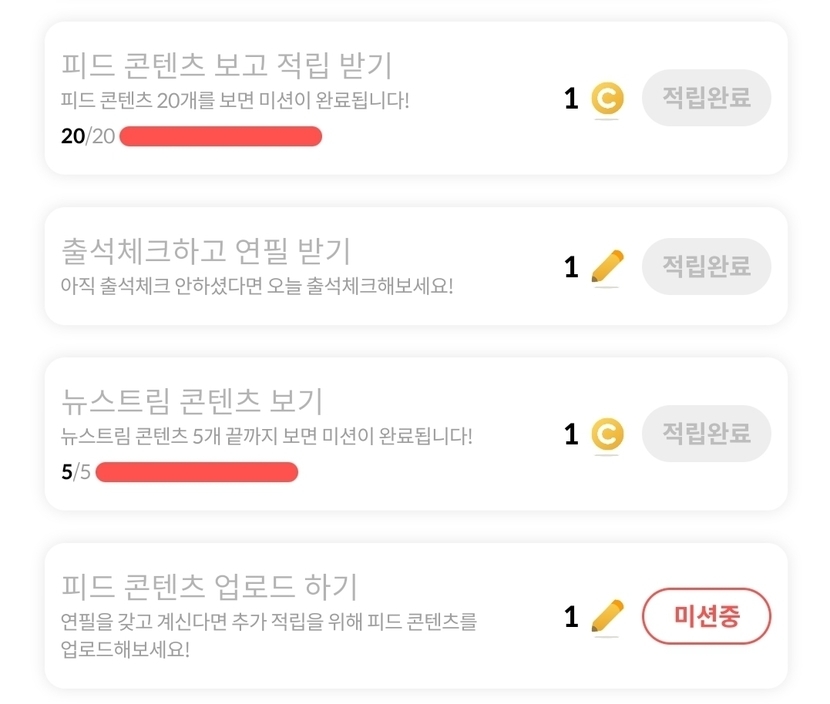The height and width of the screenshot is (704, 830).
Task: Click the 5/5 red progress bar
Action: tap(196, 472)
